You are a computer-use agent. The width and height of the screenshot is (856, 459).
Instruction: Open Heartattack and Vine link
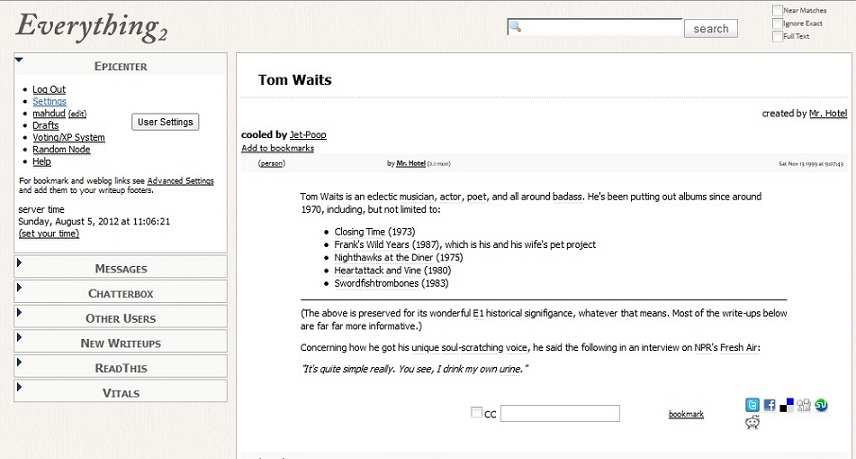pos(377,270)
